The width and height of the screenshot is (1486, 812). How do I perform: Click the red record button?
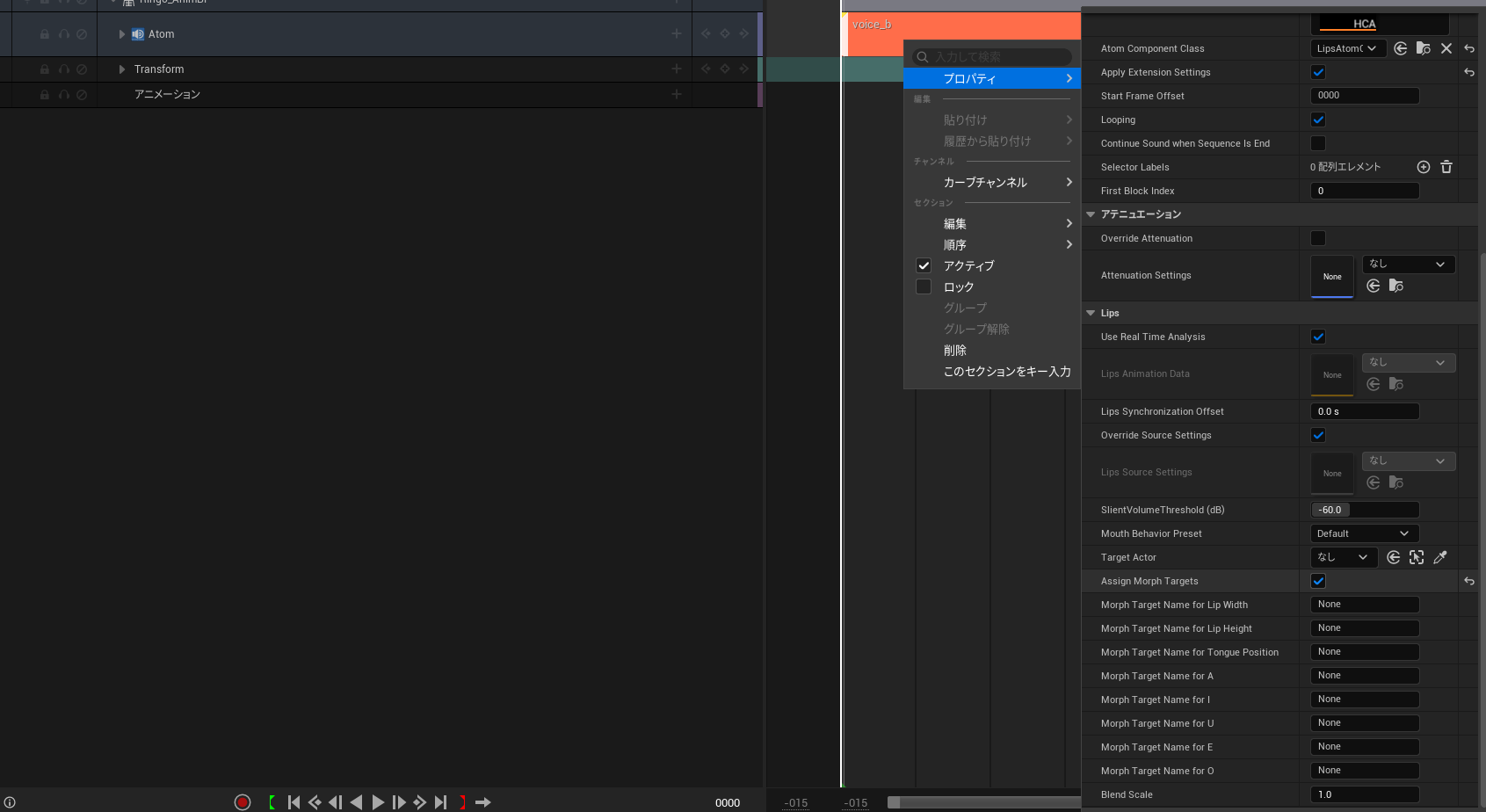pyautogui.click(x=243, y=802)
